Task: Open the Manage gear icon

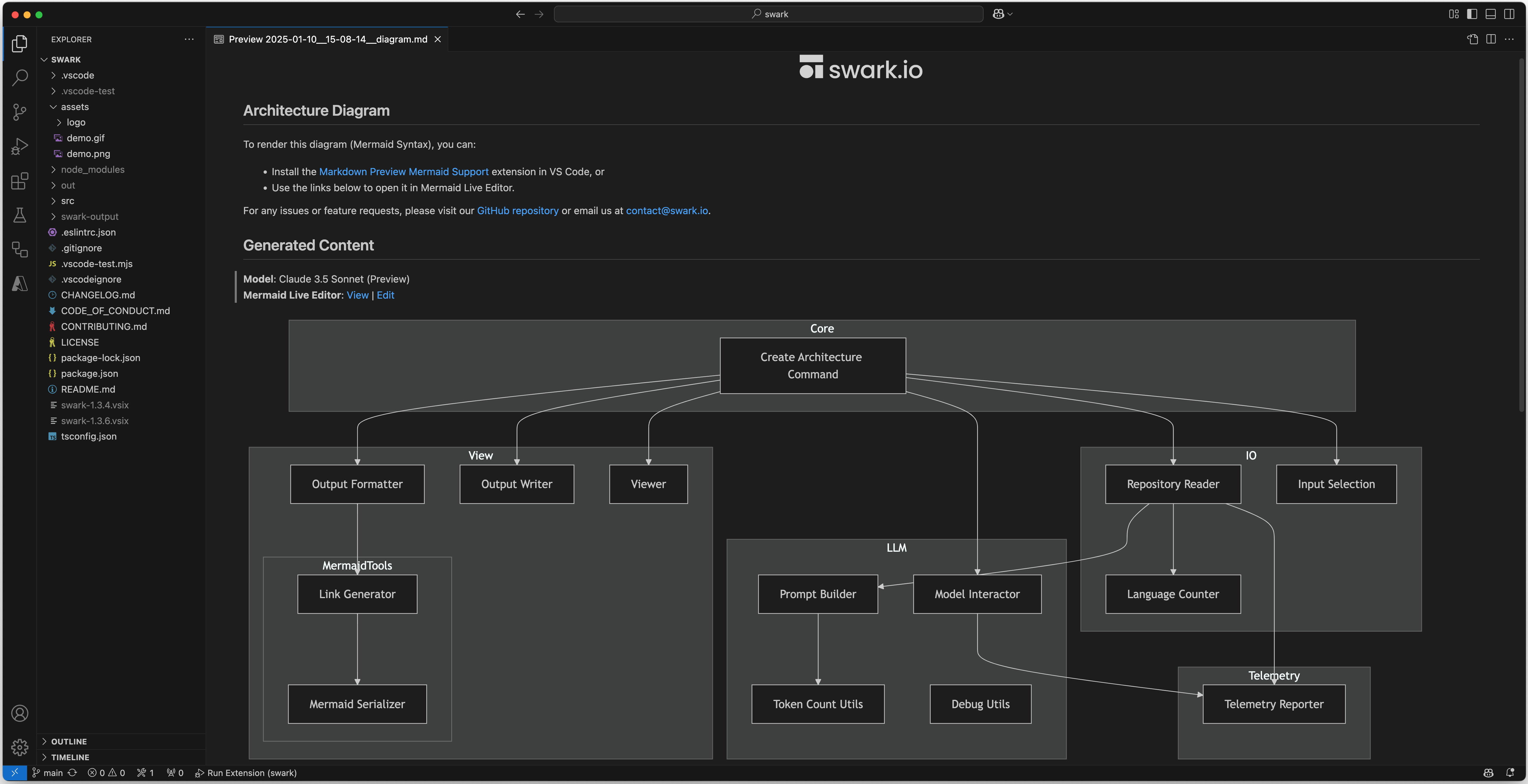Action: click(x=20, y=747)
